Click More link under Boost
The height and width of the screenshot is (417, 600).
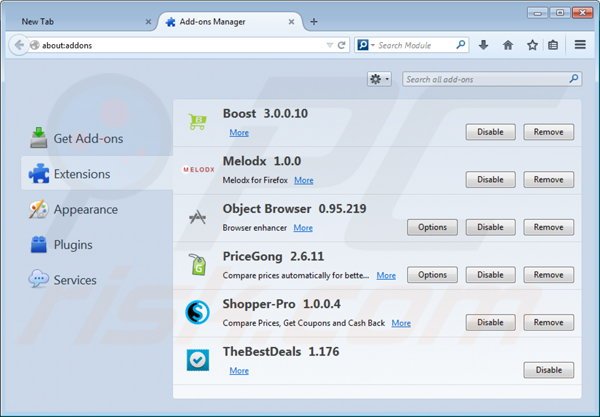(x=239, y=133)
